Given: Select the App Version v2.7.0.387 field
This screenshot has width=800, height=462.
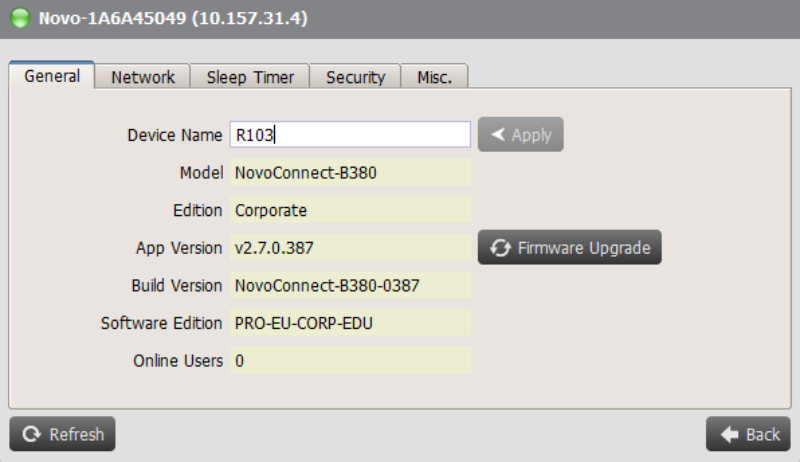Looking at the screenshot, I should click(x=350, y=248).
